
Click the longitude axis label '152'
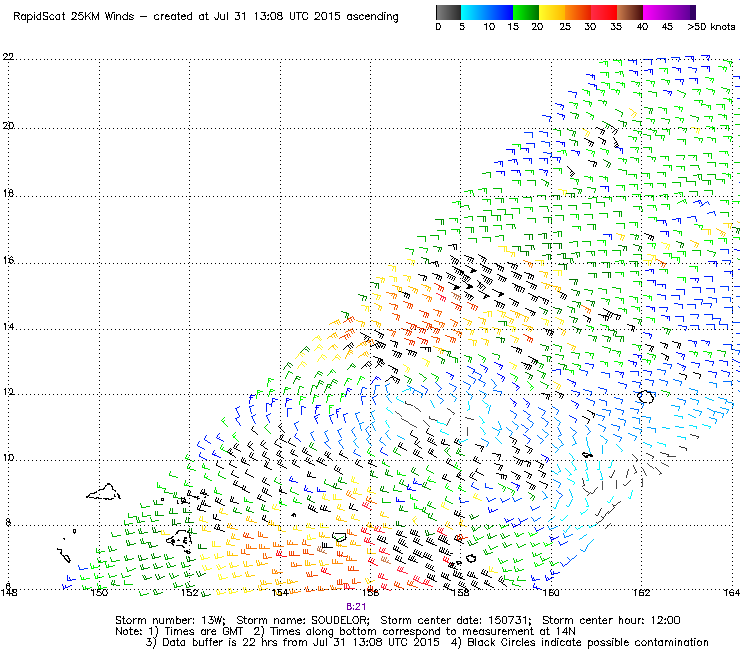(190, 592)
